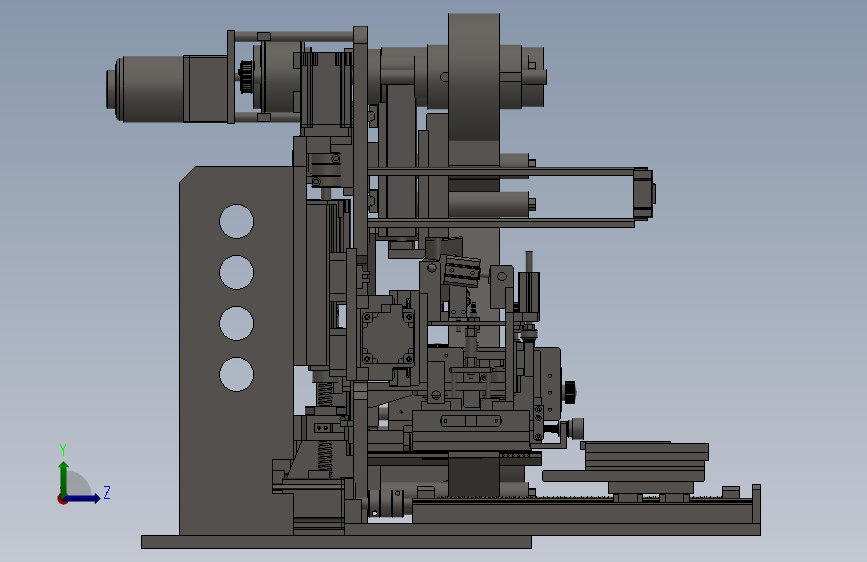The height and width of the screenshot is (562, 867).
Task: Select the second round hole from top
Action: pos(237,272)
